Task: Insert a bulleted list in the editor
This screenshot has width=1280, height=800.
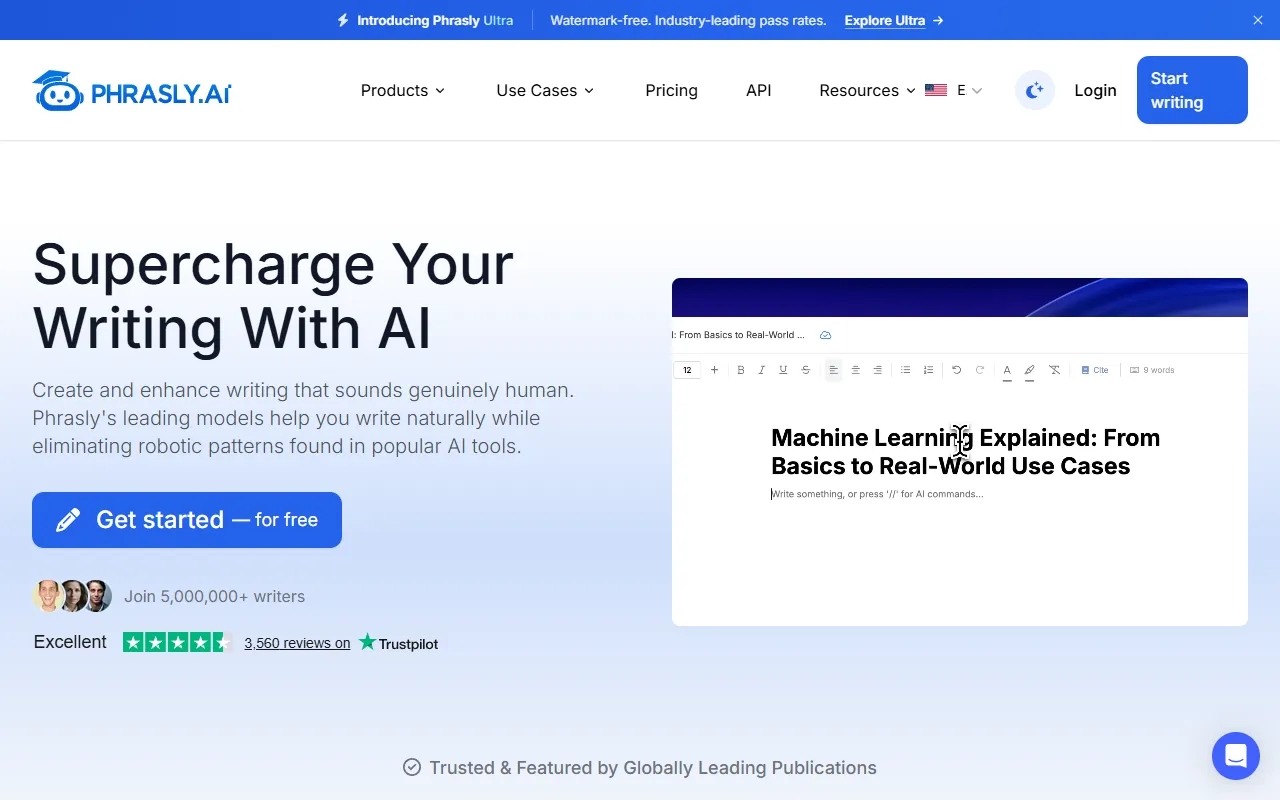Action: 906,370
